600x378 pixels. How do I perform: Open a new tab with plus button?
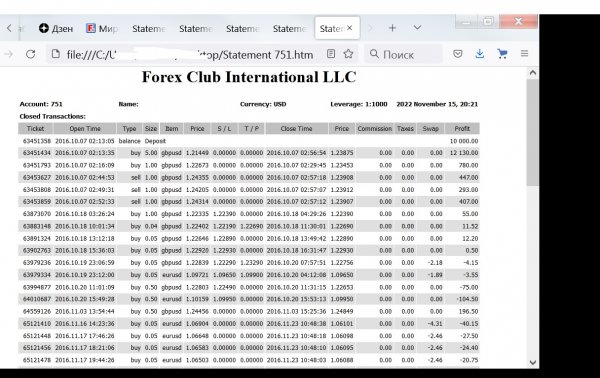392,28
